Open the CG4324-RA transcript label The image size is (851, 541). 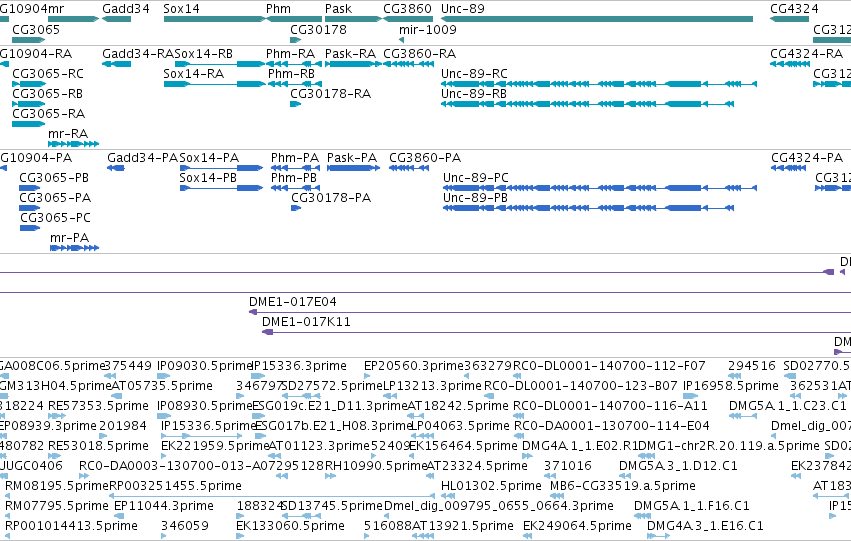(x=806, y=53)
